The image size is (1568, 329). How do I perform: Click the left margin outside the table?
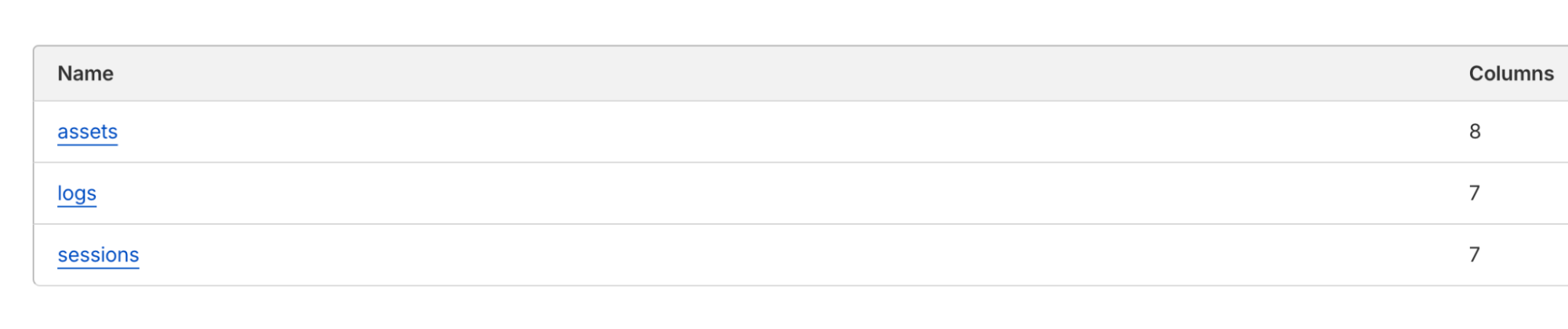pos(16,164)
